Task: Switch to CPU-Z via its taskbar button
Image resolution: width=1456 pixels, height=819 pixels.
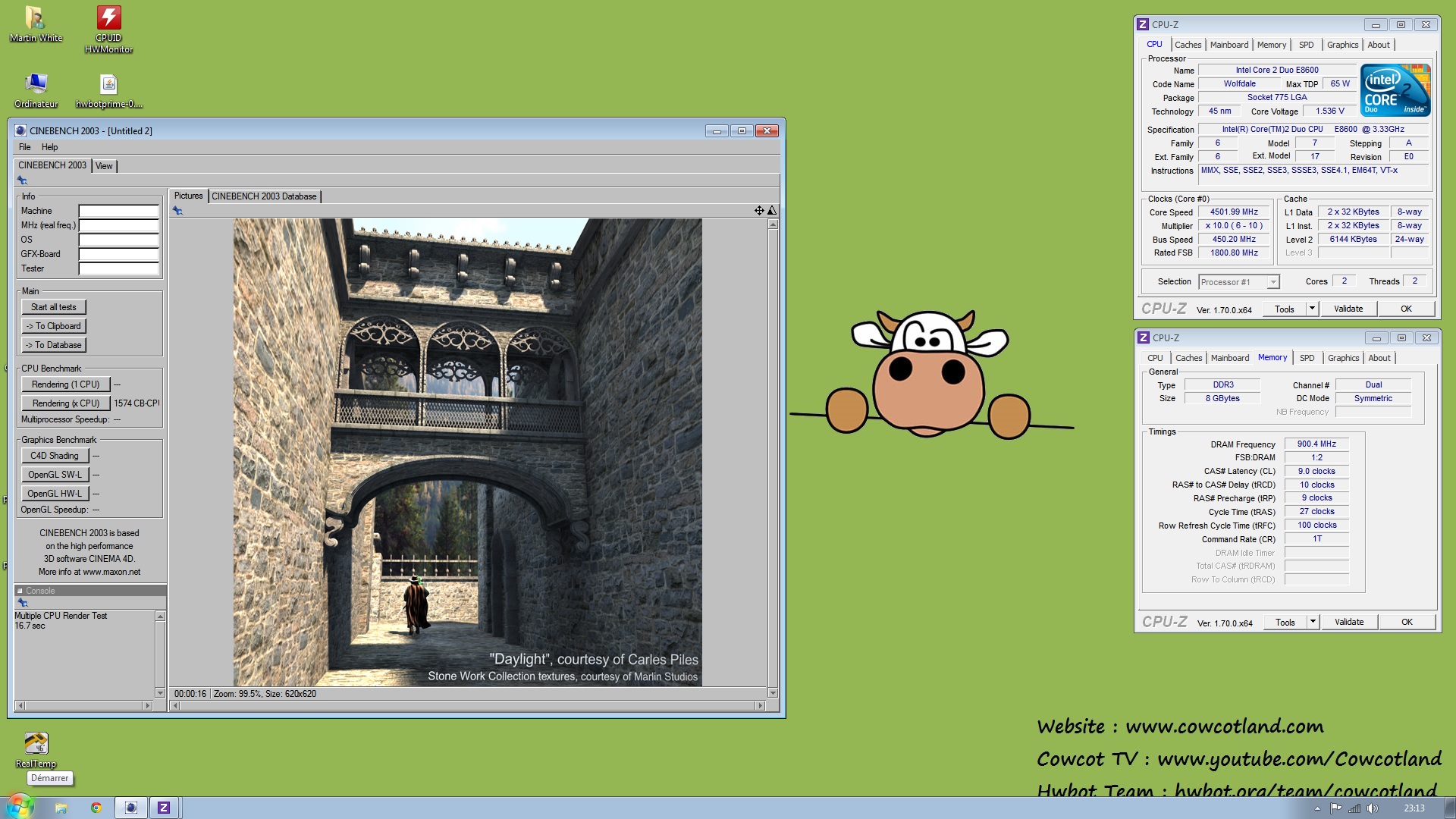Action: pyautogui.click(x=164, y=808)
